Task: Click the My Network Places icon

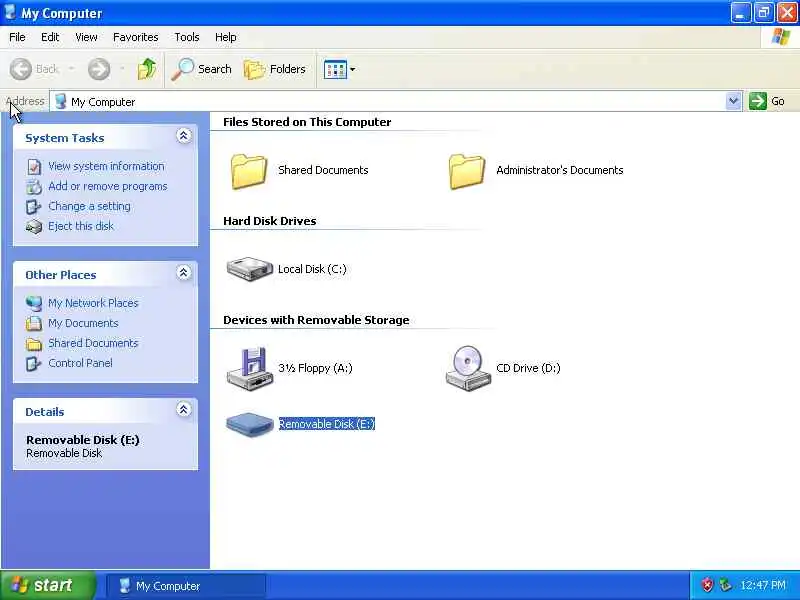Action: click(x=34, y=304)
